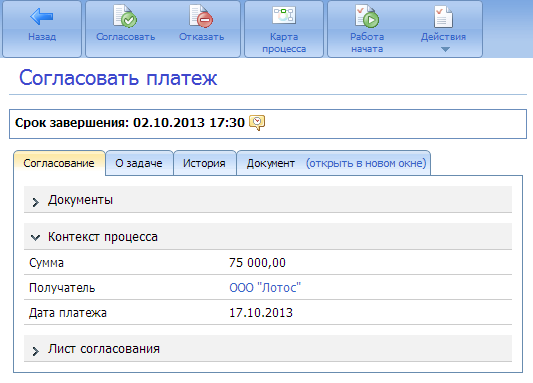Switch to the Согласование tab
533x383 pixels.
click(59, 163)
